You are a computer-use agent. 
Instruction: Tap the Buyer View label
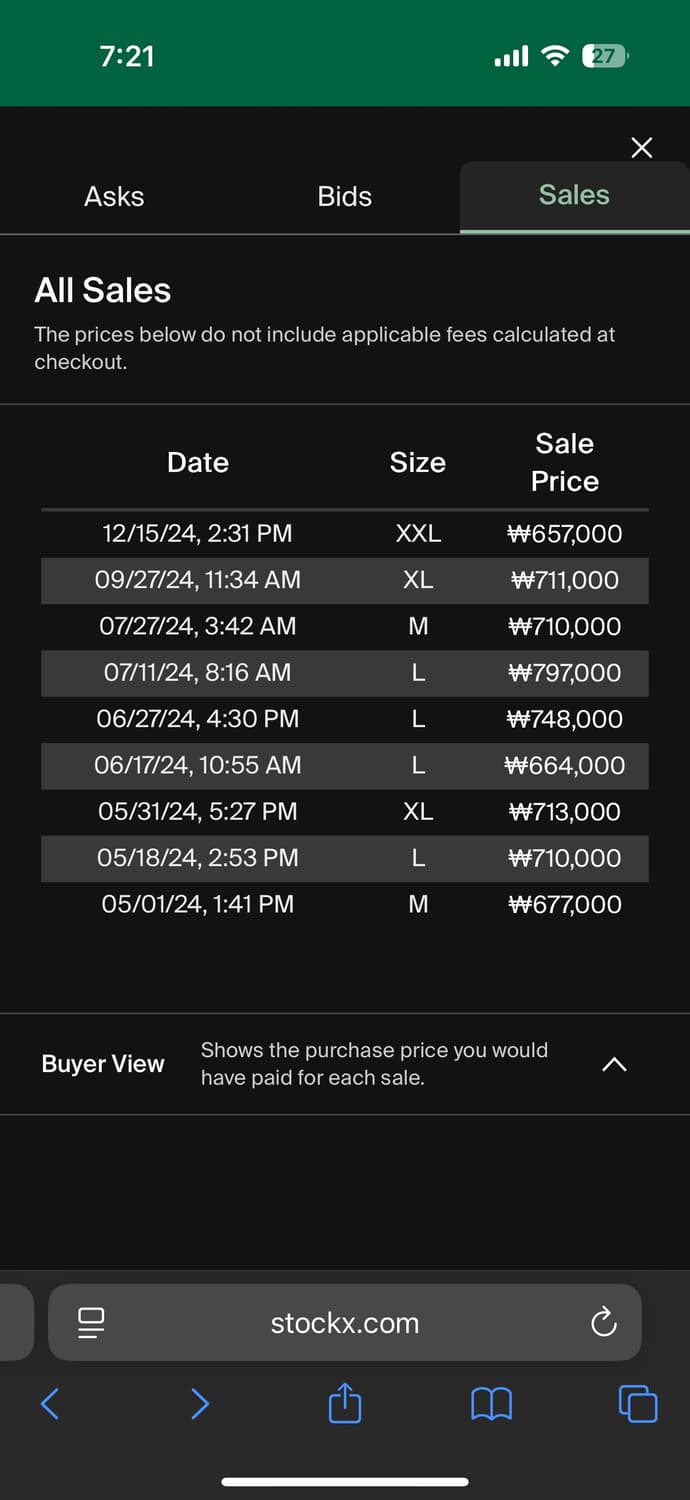[103, 1064]
